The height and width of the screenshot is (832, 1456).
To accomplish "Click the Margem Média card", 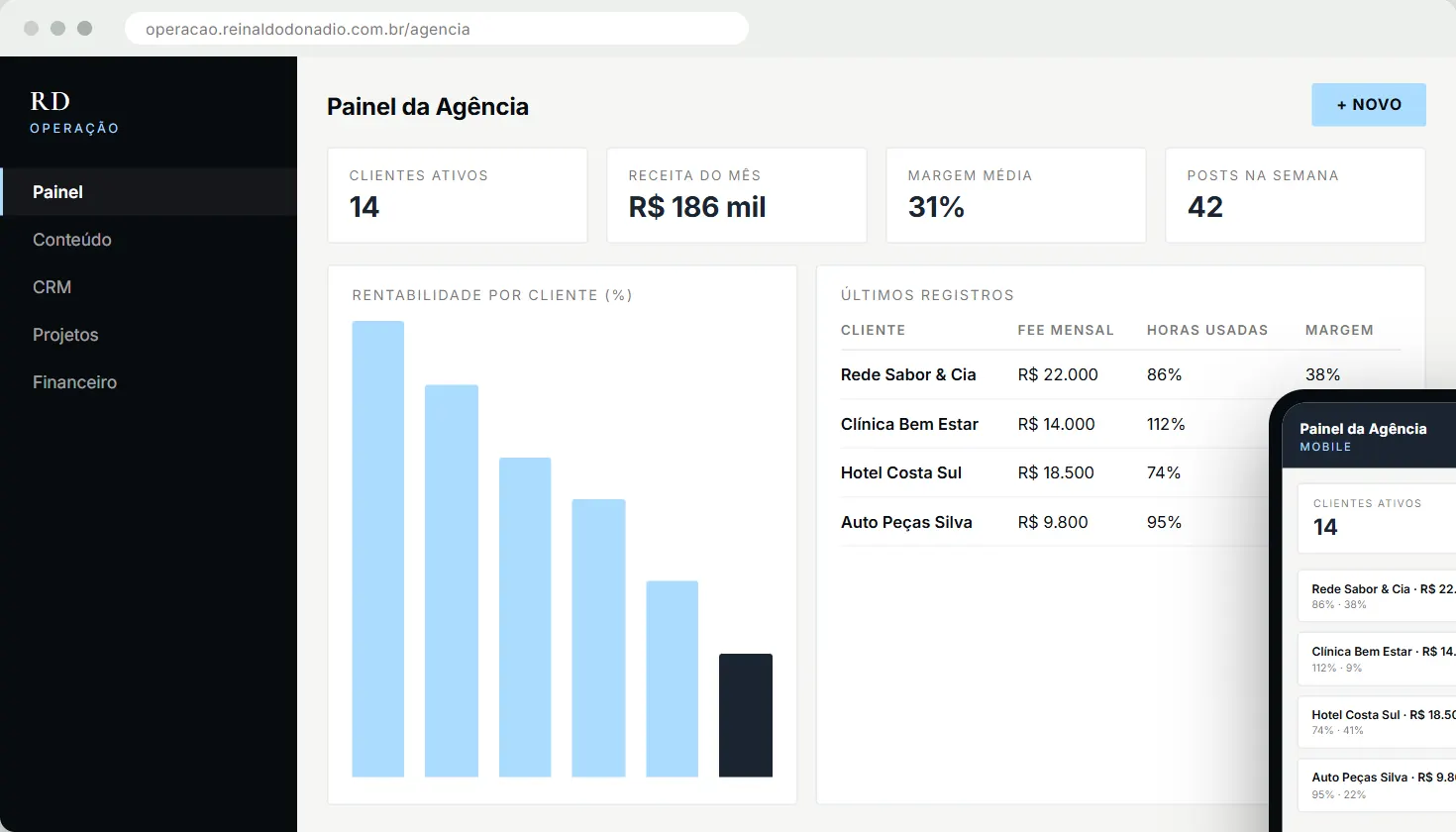I will click(1016, 195).
